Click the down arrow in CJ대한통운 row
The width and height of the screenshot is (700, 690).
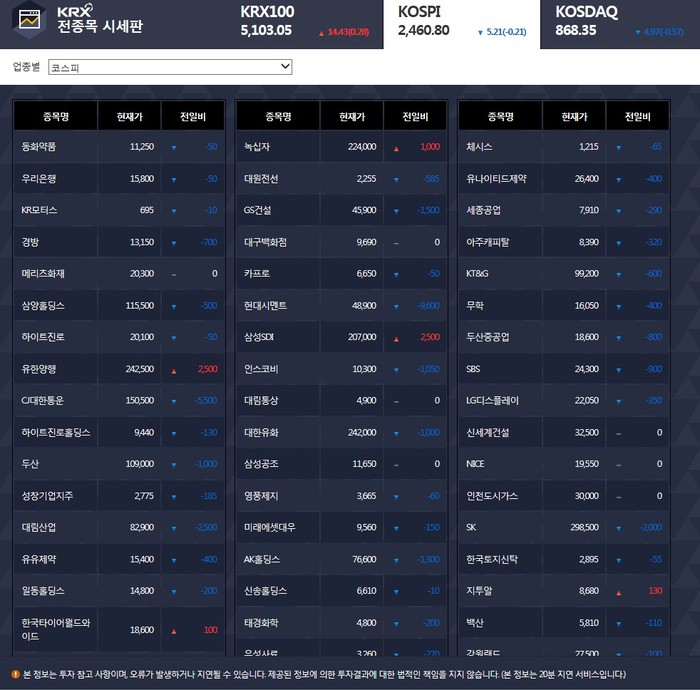click(x=174, y=402)
